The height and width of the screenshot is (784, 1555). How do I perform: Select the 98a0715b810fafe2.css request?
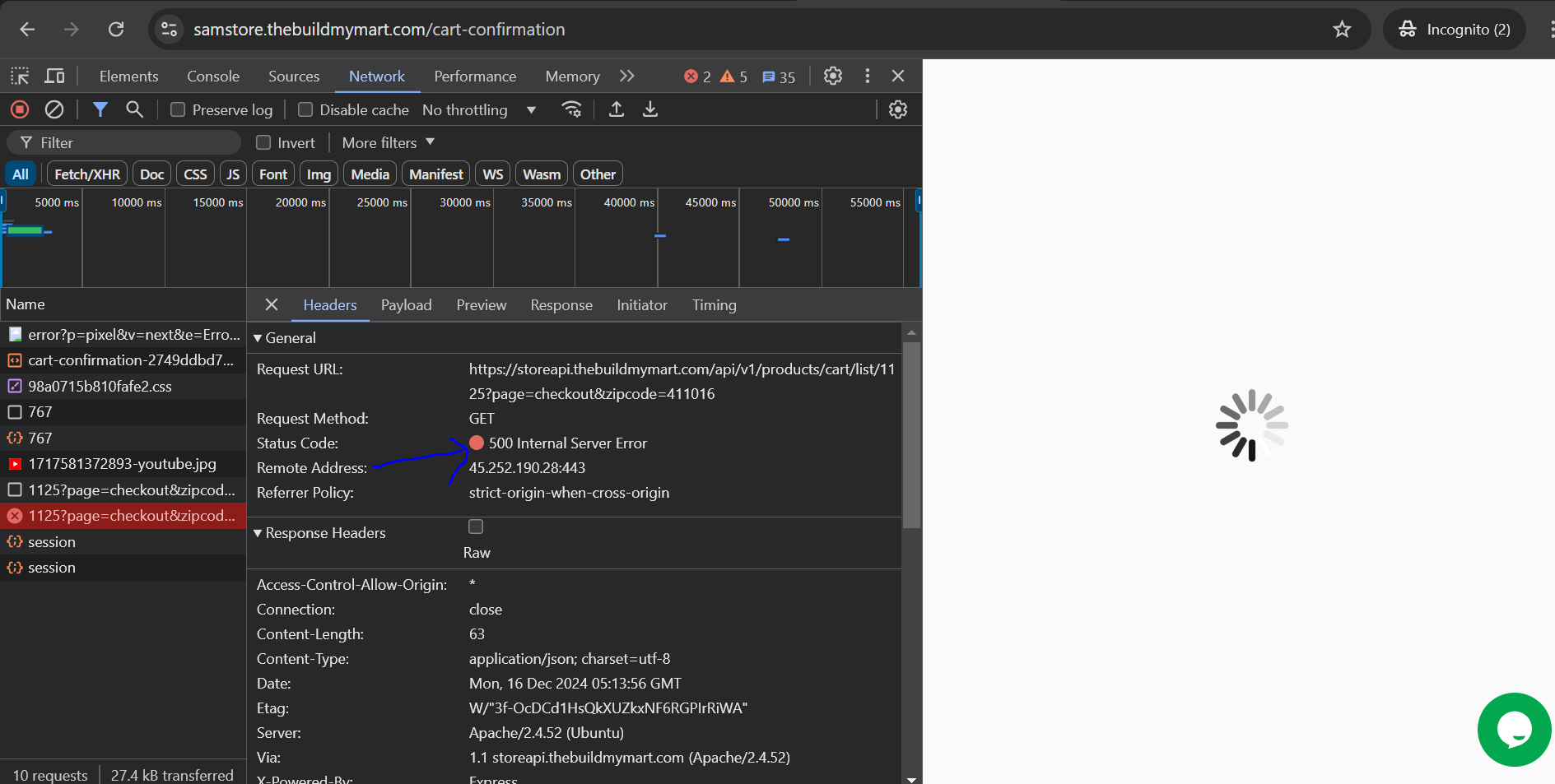coord(123,386)
